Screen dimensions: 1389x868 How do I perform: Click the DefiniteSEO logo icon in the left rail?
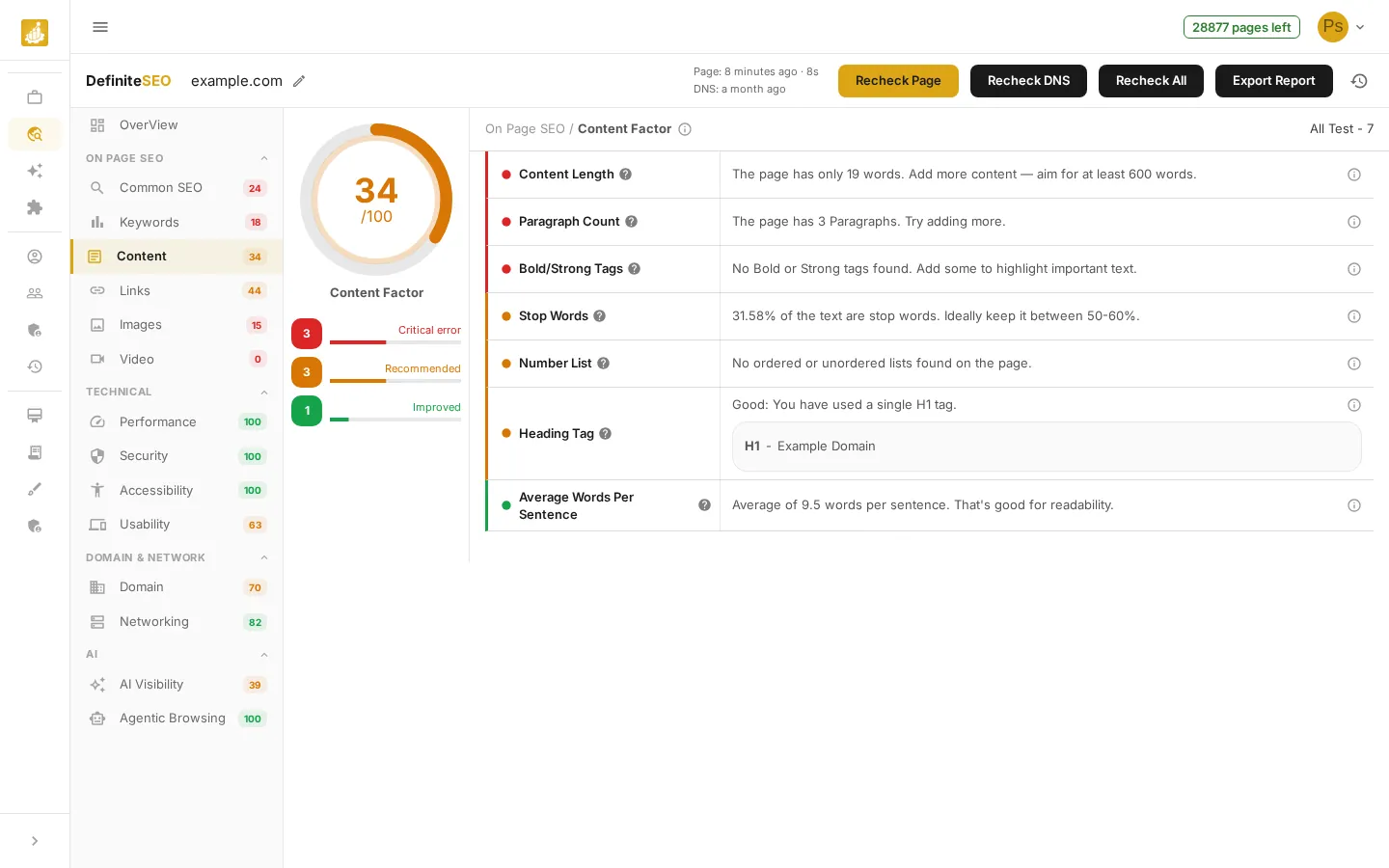pyautogui.click(x=35, y=33)
